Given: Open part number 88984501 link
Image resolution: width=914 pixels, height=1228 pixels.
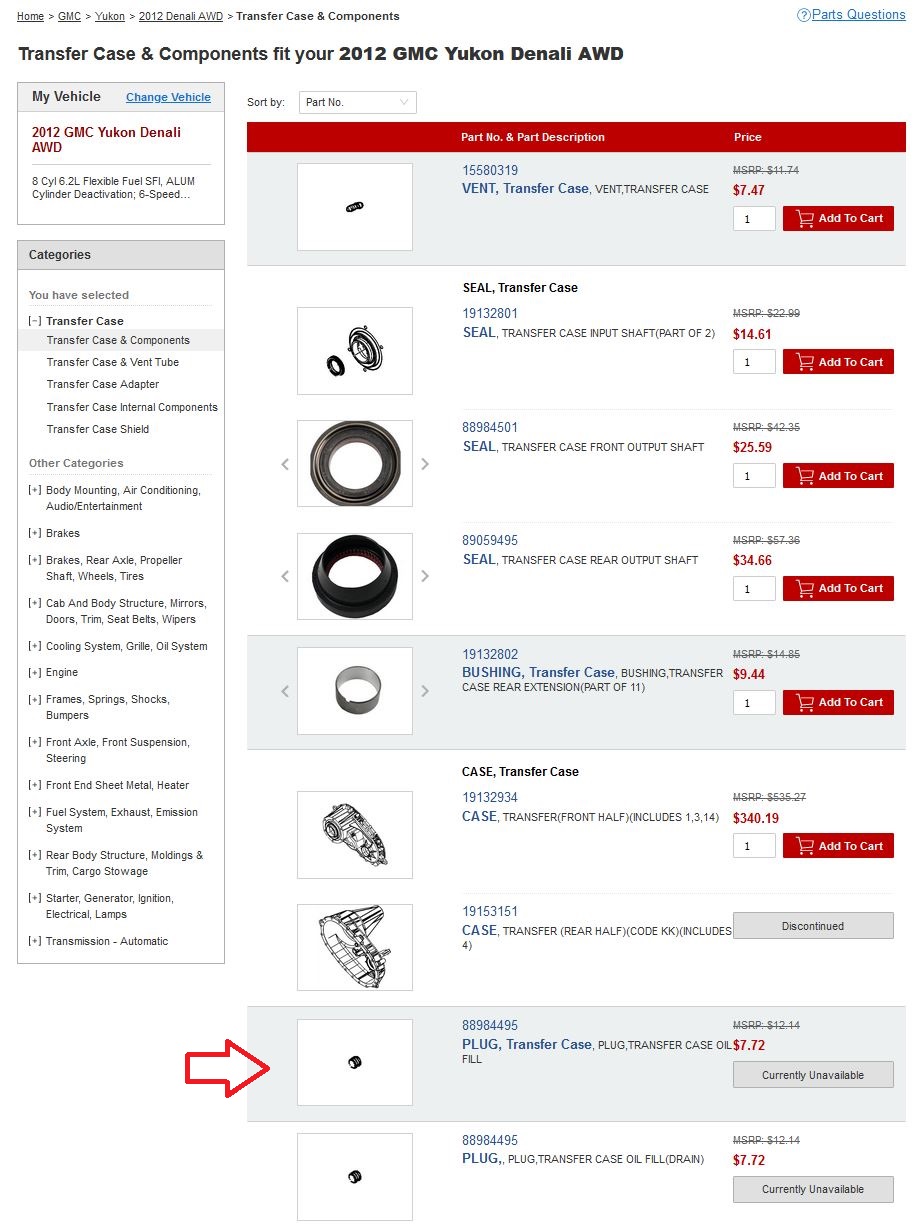Looking at the screenshot, I should [490, 427].
